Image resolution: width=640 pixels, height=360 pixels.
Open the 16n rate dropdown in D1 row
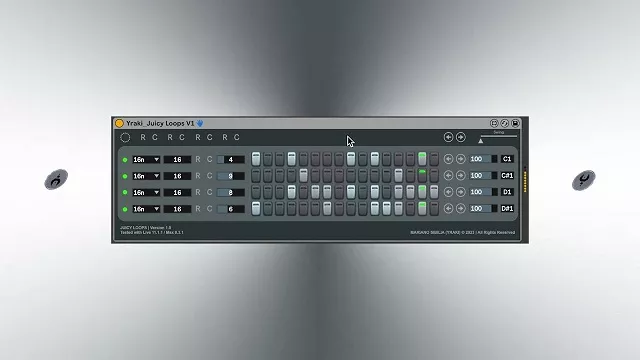click(x=146, y=192)
